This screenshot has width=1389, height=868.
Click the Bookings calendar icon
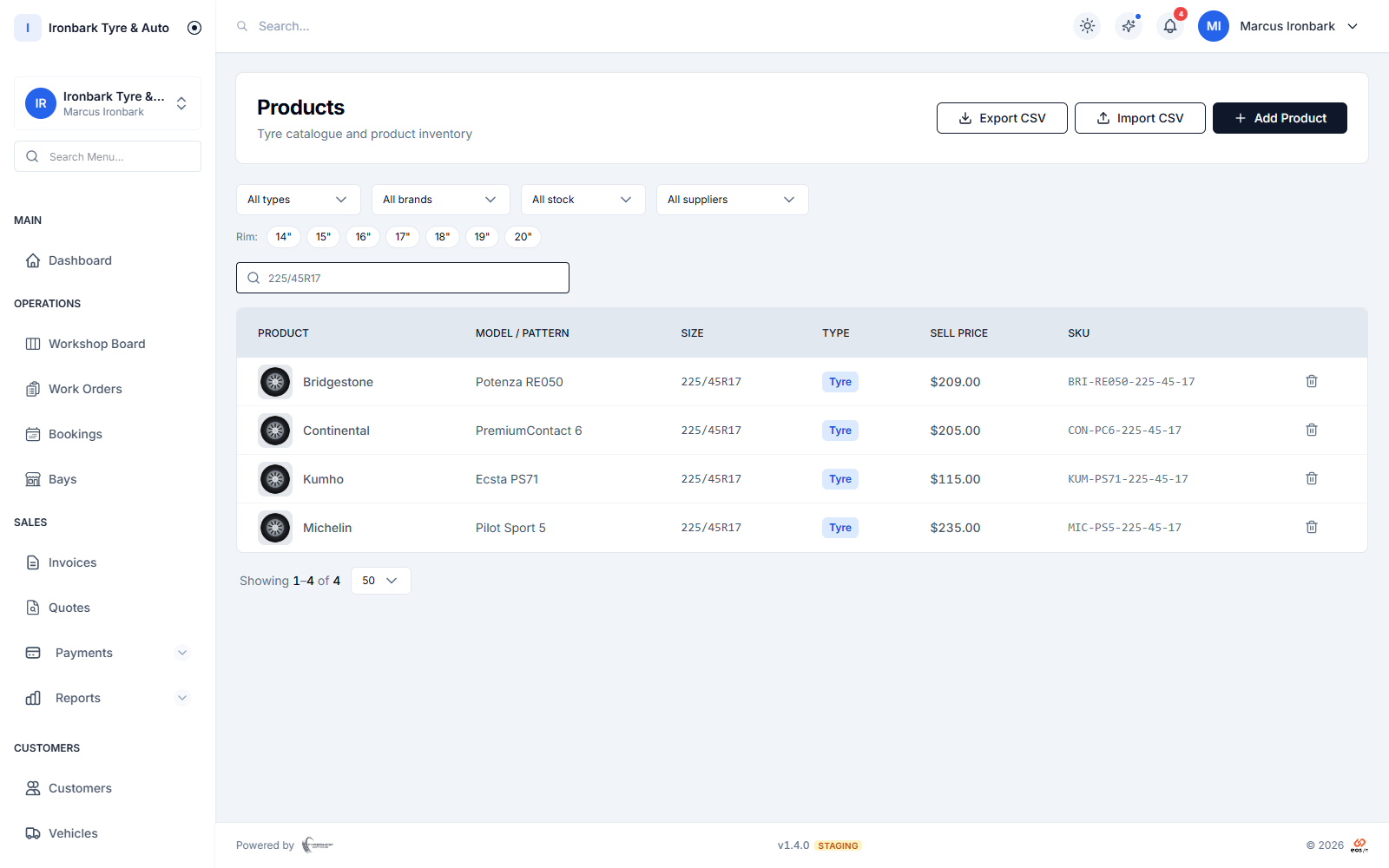click(x=33, y=434)
